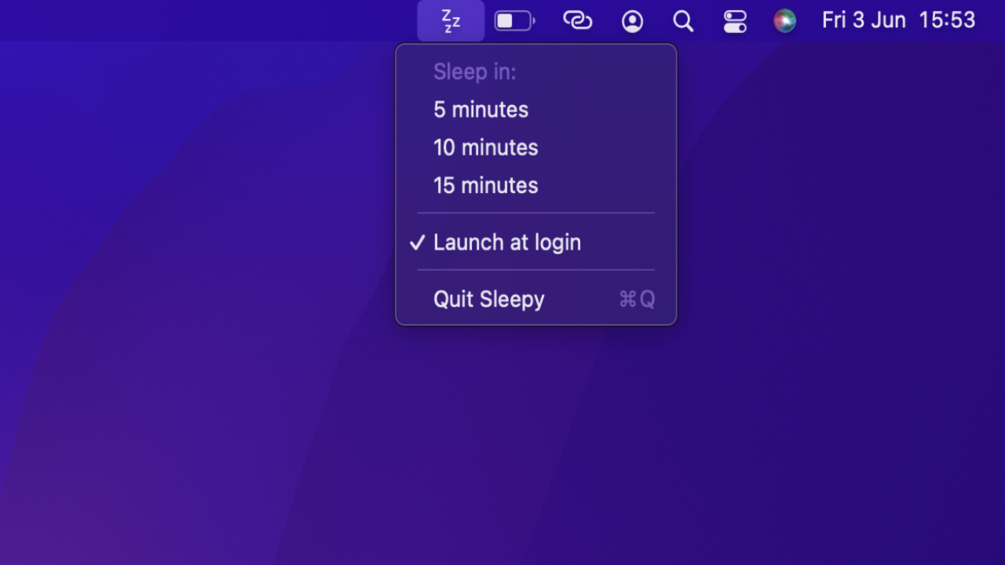The height and width of the screenshot is (565, 1005).
Task: Open the user account menu bar icon
Action: [x=632, y=21]
